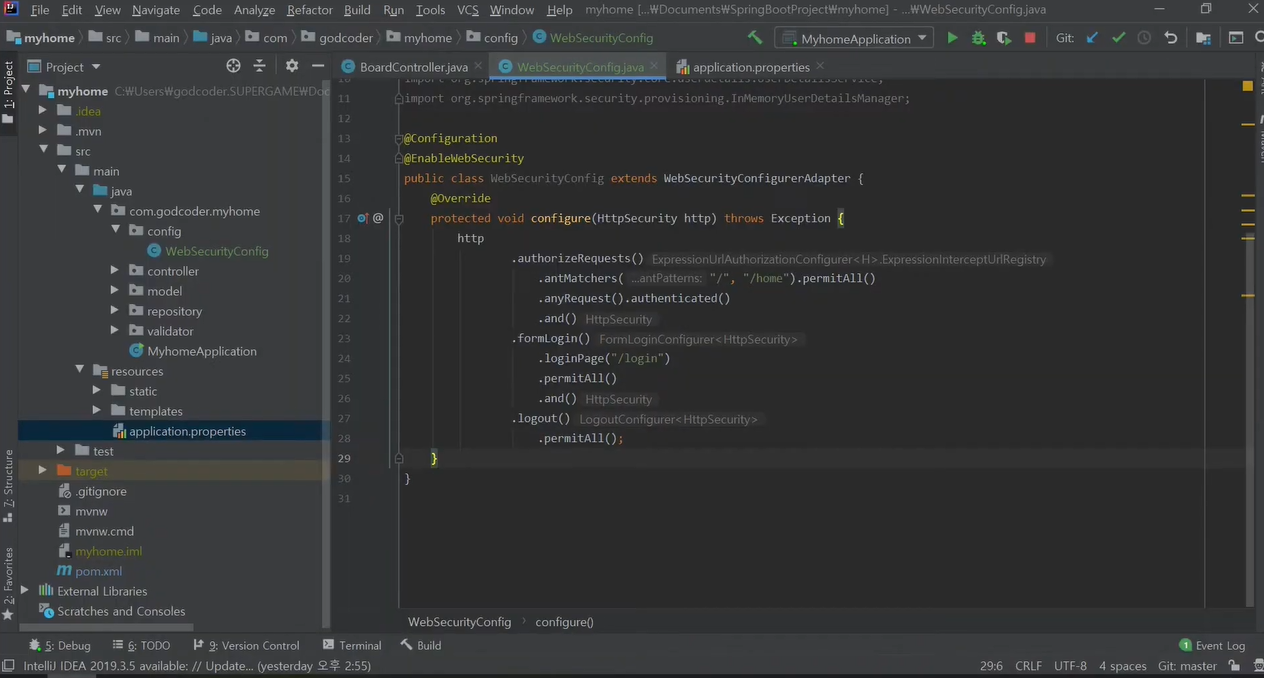The image size is (1264, 678).
Task: Open the Refactor menu
Action: coord(310,10)
